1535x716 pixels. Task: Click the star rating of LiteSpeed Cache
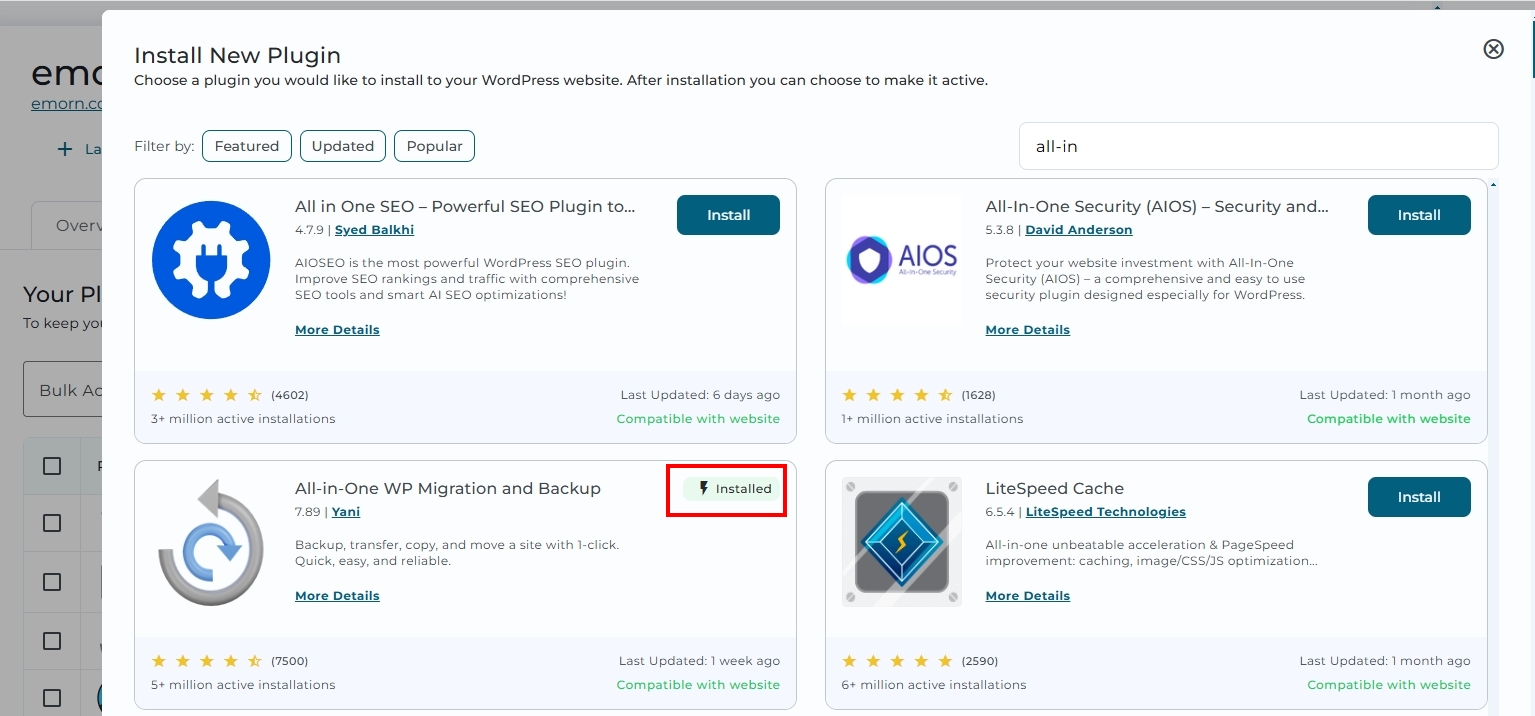coord(898,661)
